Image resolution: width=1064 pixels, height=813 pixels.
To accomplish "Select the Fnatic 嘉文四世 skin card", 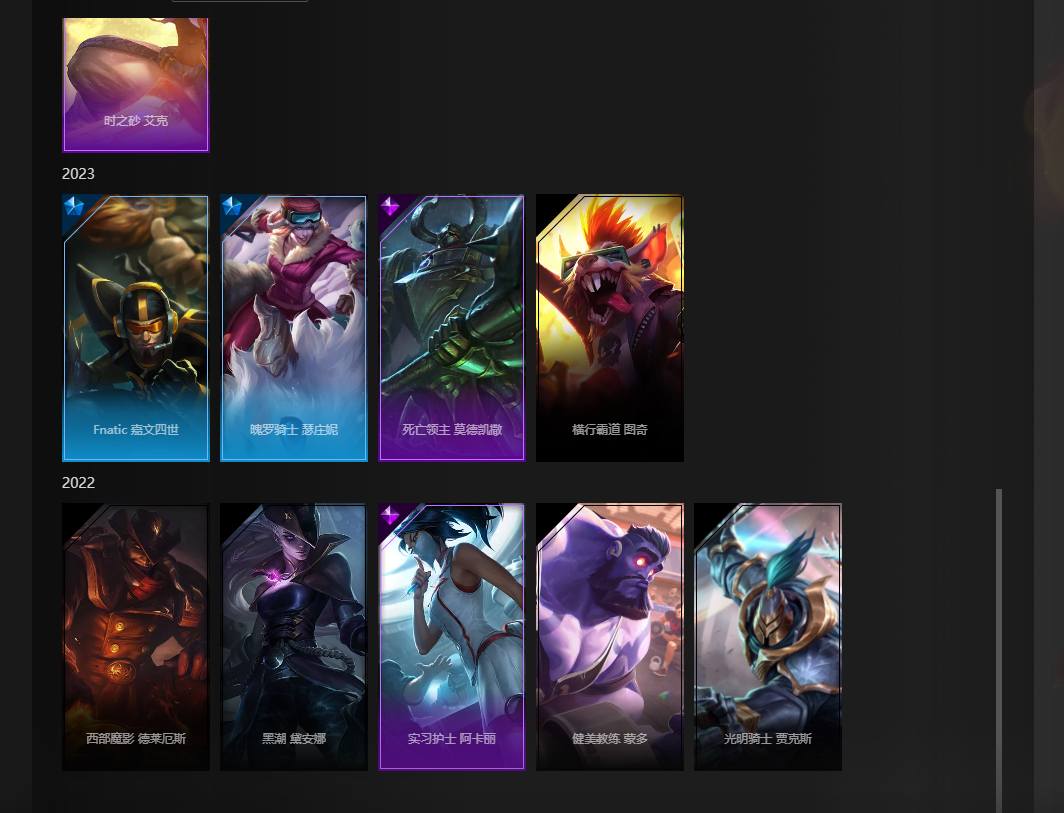I will click(136, 328).
